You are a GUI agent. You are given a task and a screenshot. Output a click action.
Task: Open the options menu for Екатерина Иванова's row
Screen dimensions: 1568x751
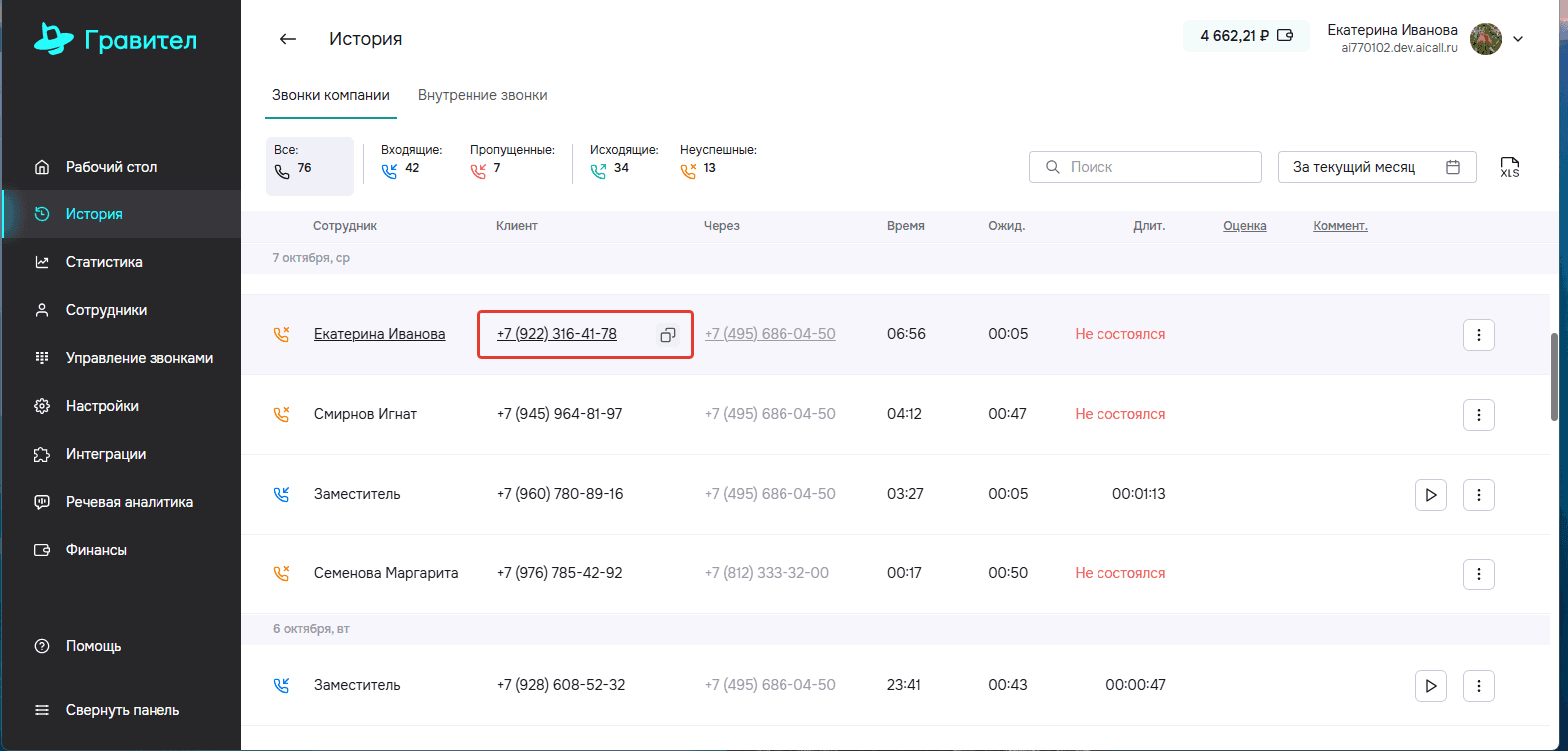[x=1479, y=335]
